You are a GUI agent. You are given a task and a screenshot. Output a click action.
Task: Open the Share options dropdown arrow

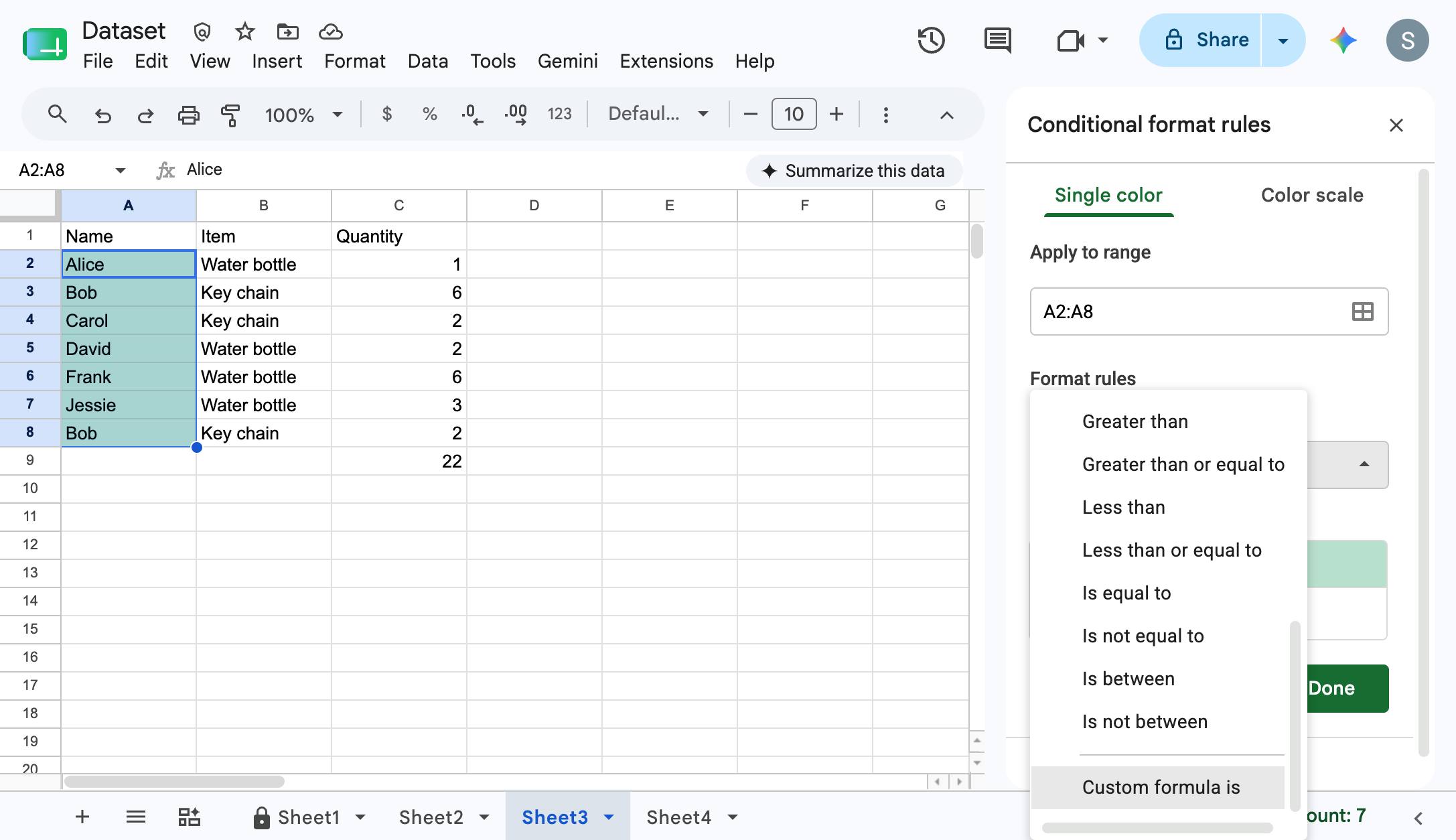1283,40
